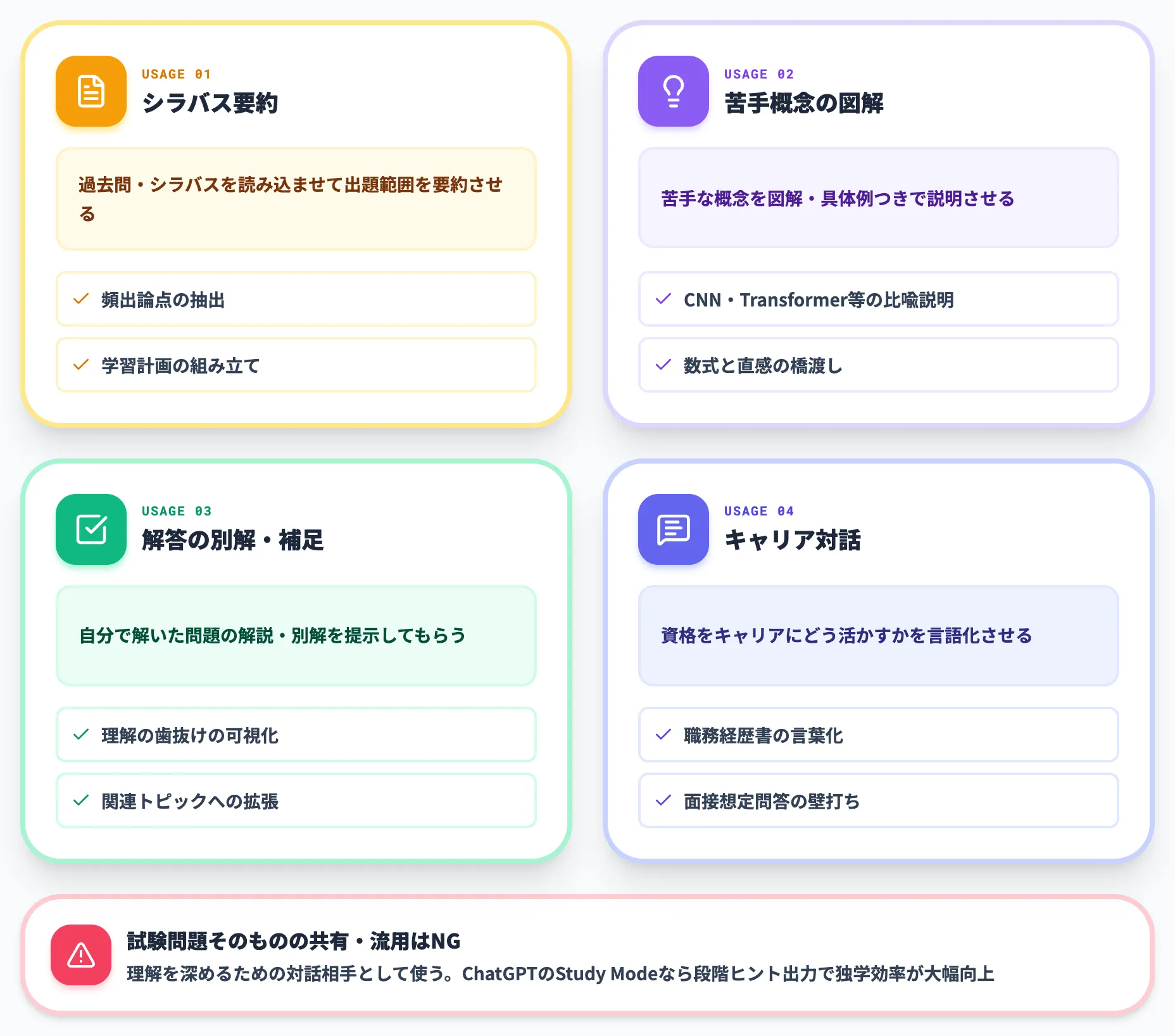Click the 試験問題そのものの共有・流用はNG heading

(x=294, y=941)
